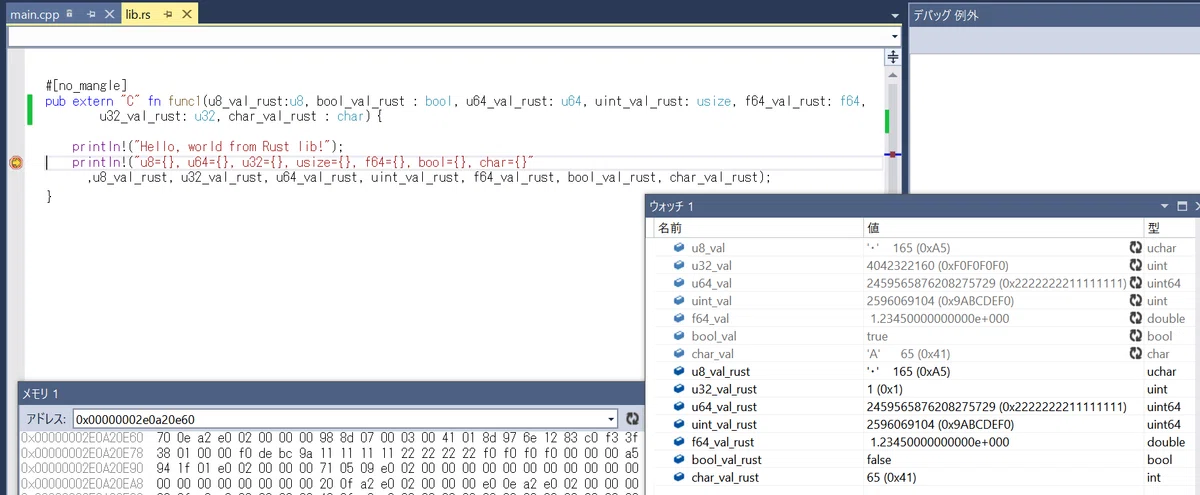Click variable icon beside u32_val
Viewport: 1200px width, 495px height.
(x=680, y=265)
